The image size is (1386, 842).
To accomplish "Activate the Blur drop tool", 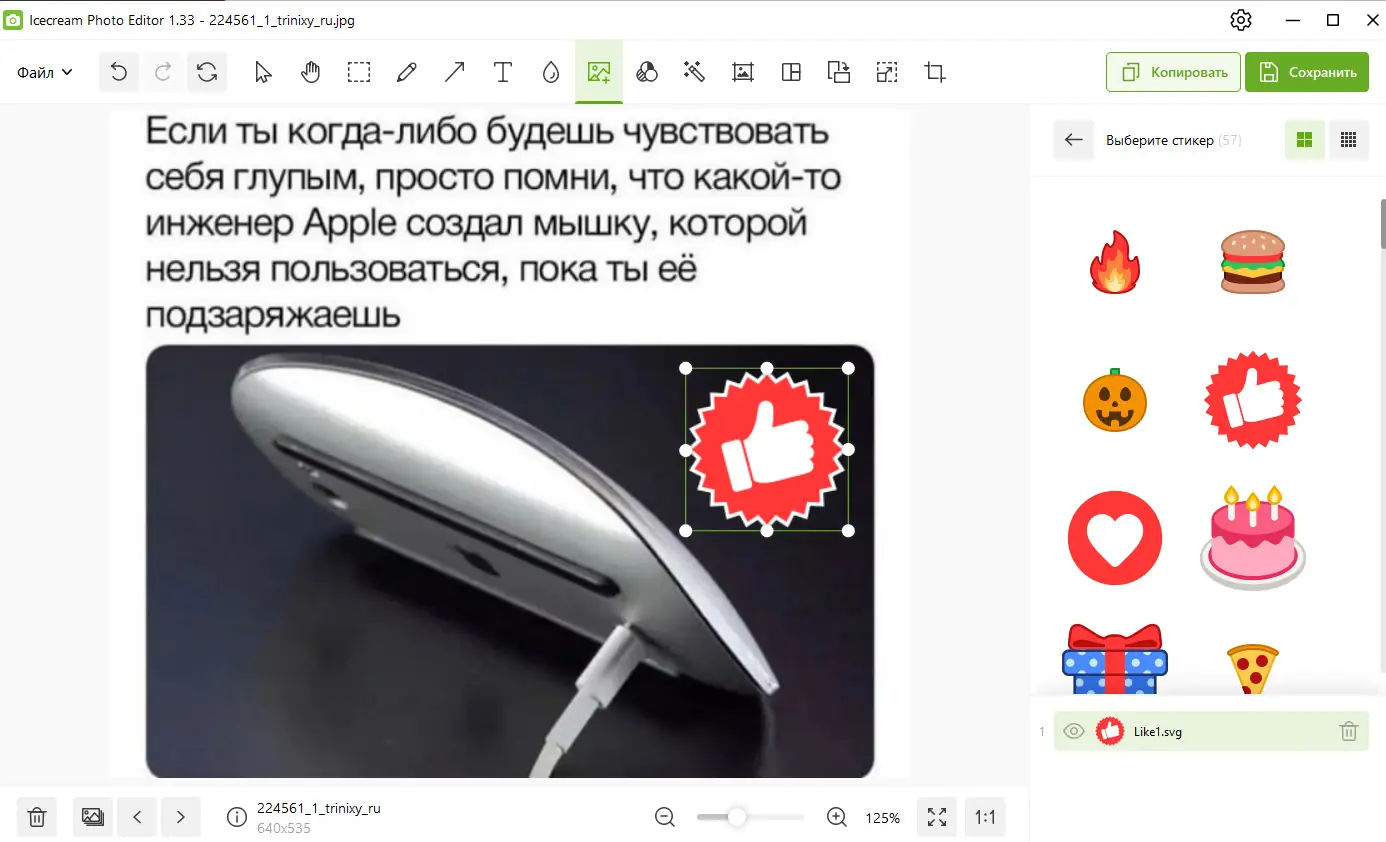I will click(x=550, y=71).
